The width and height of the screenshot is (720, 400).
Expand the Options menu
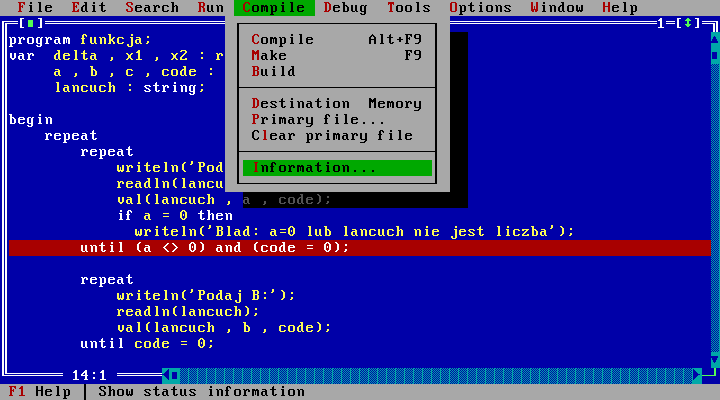tap(480, 7)
